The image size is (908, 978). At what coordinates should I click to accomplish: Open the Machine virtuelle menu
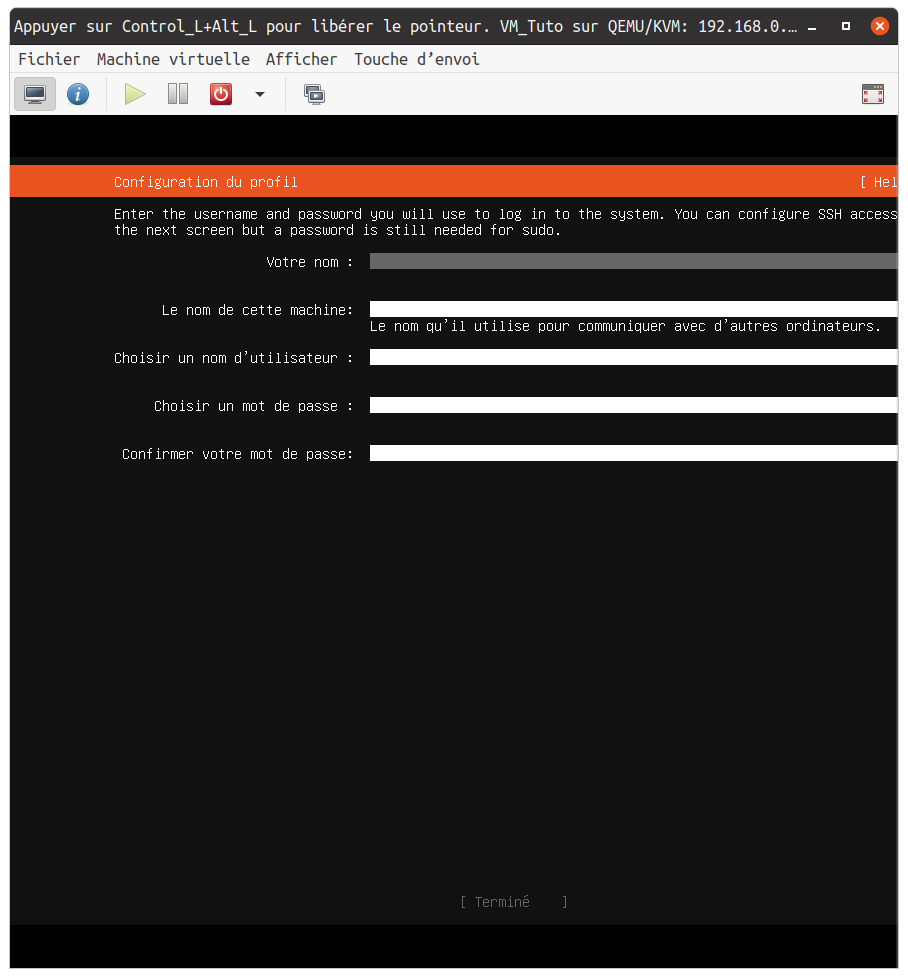click(173, 59)
